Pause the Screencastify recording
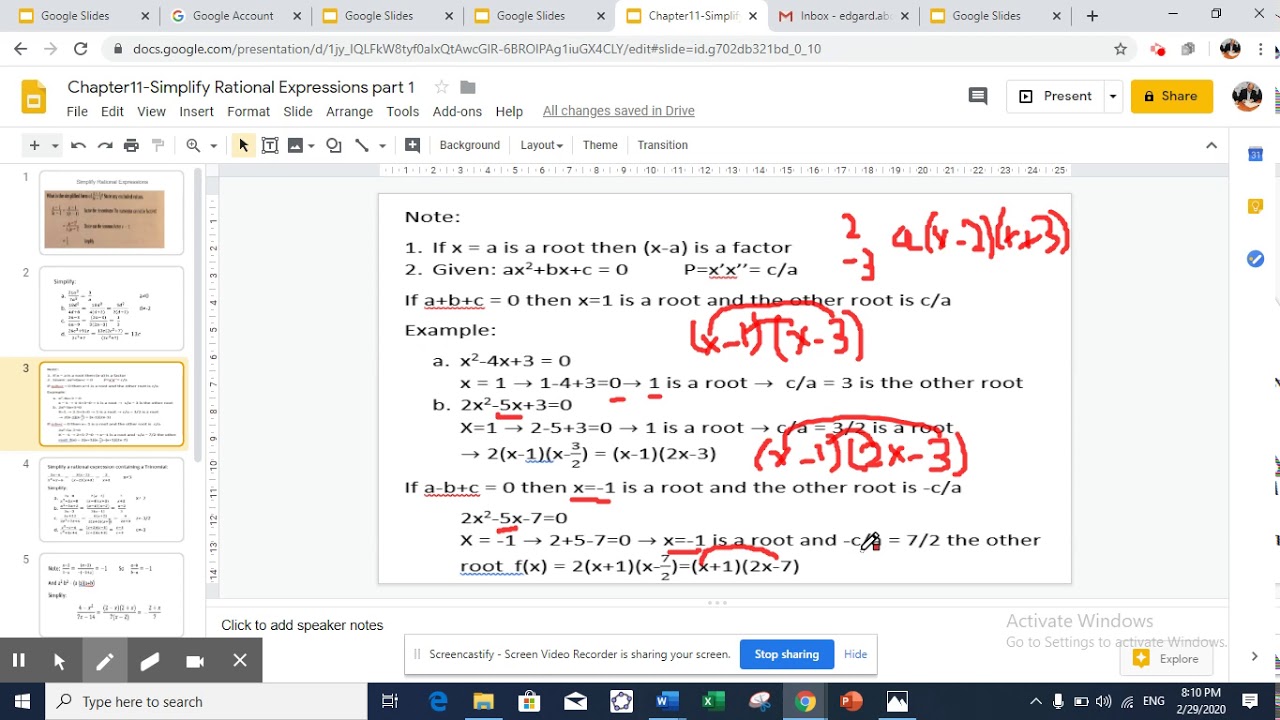Image resolution: width=1280 pixels, height=720 pixels. click(x=18, y=660)
